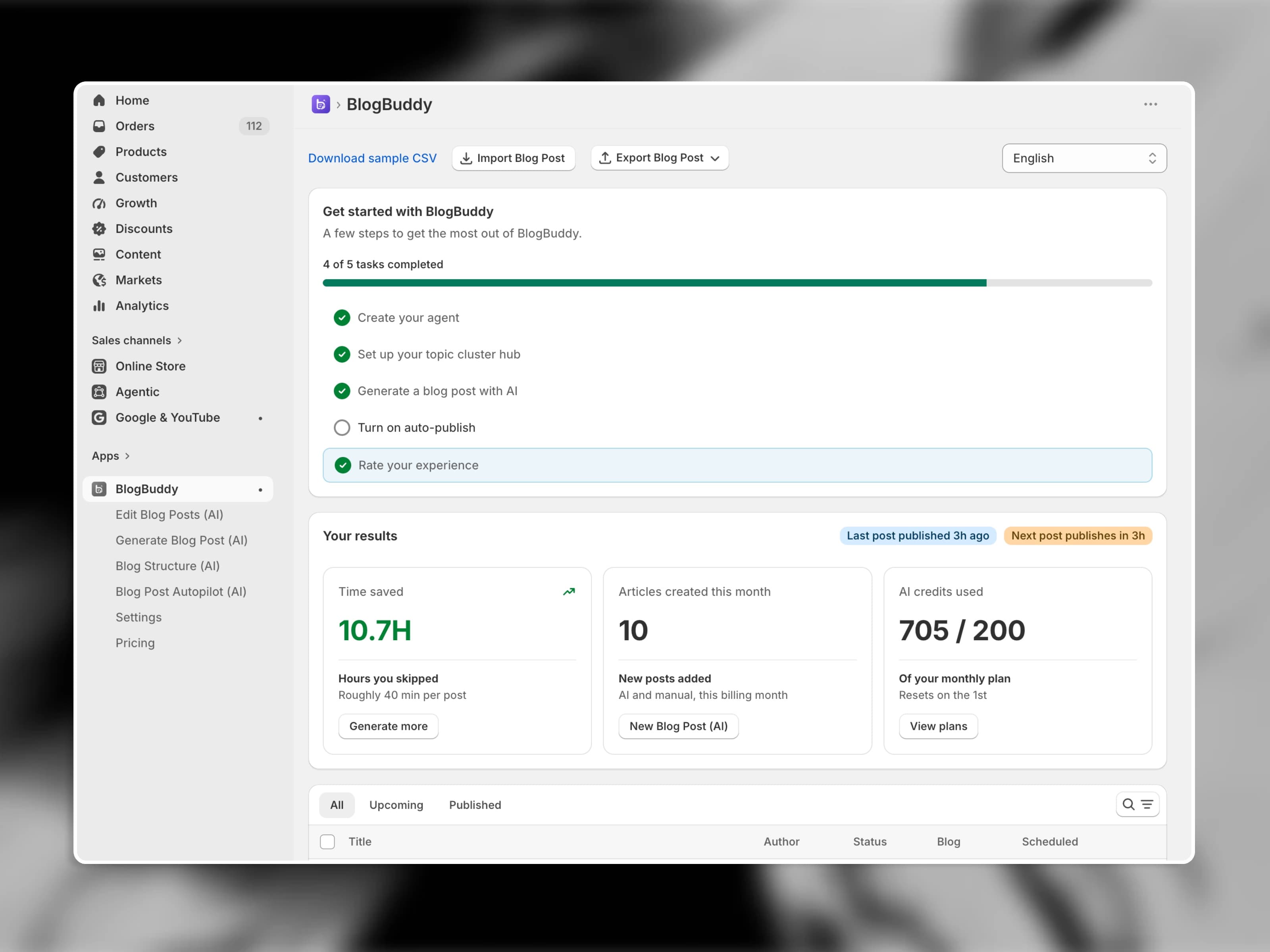Click the 'Roughly 40 min per post' text

coord(402,695)
